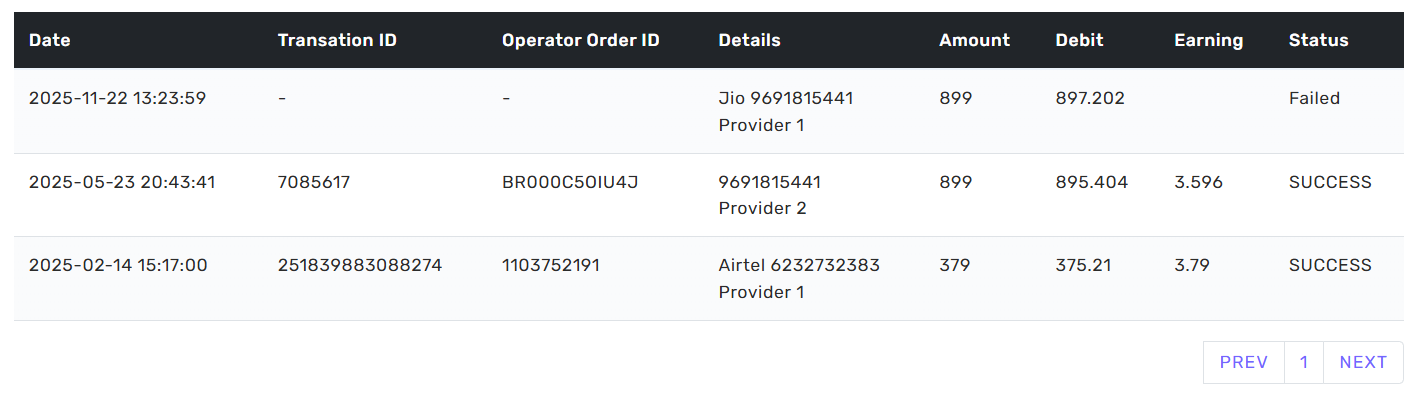1420x416 pixels.
Task: Select transaction ID 251839883088274
Action: (x=360, y=265)
